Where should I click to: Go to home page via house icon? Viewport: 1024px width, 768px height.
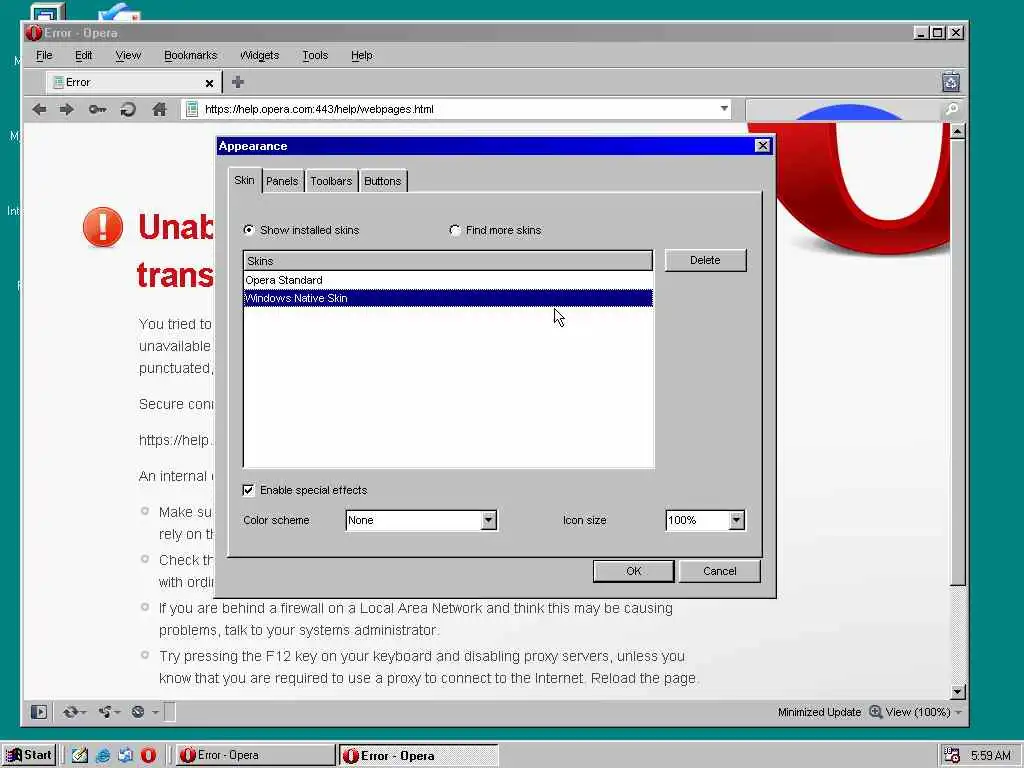click(x=159, y=109)
